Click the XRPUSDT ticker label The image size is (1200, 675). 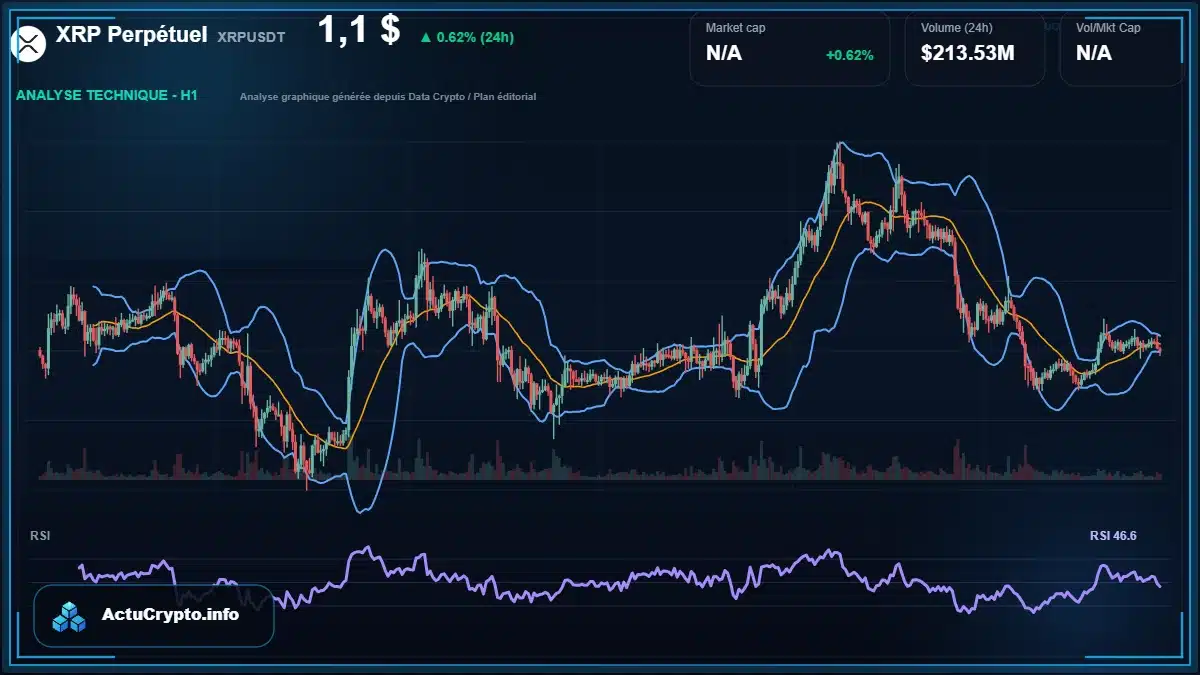coord(251,37)
